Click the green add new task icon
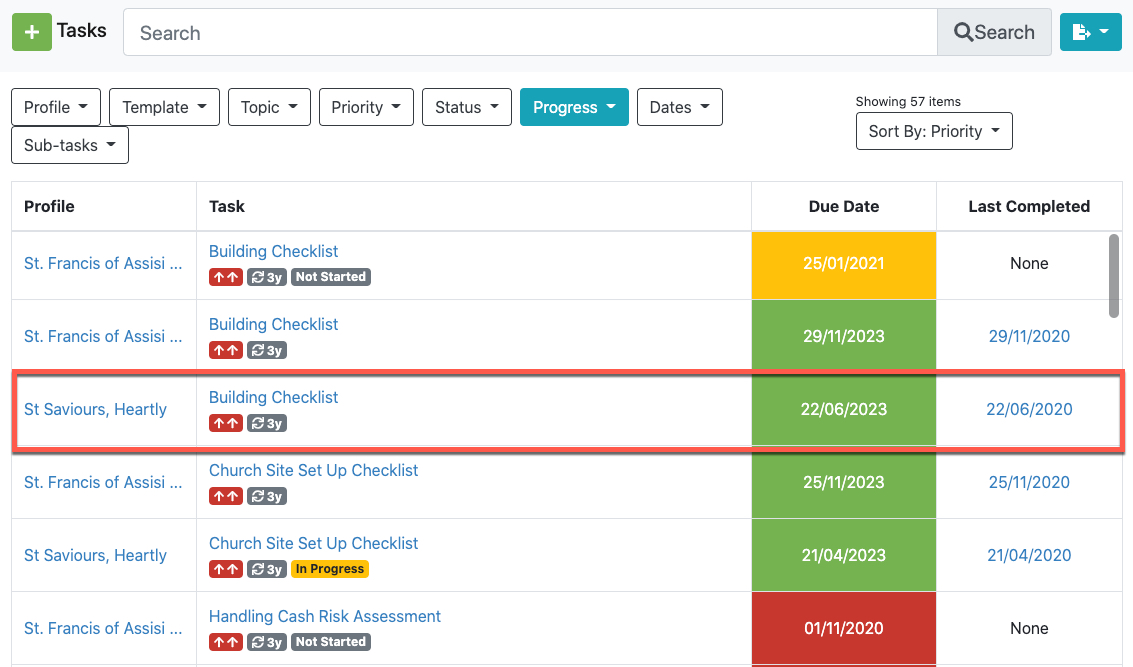The image size is (1133, 667). click(31, 31)
